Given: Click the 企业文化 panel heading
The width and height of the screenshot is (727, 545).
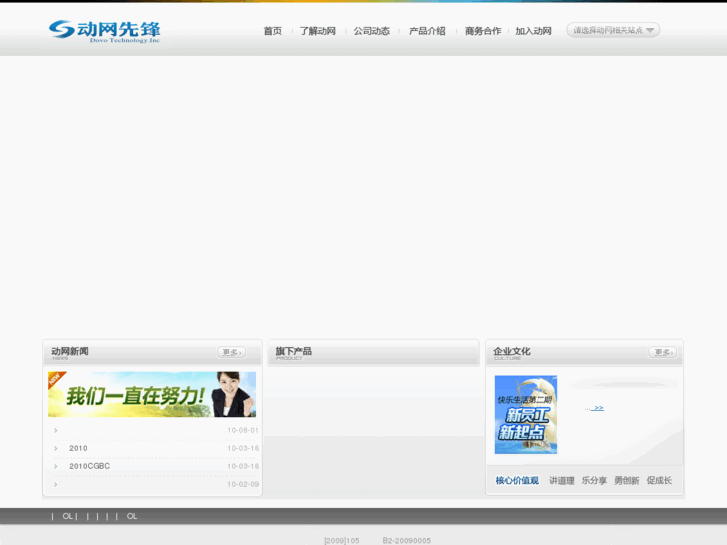Looking at the screenshot, I should click(x=512, y=351).
